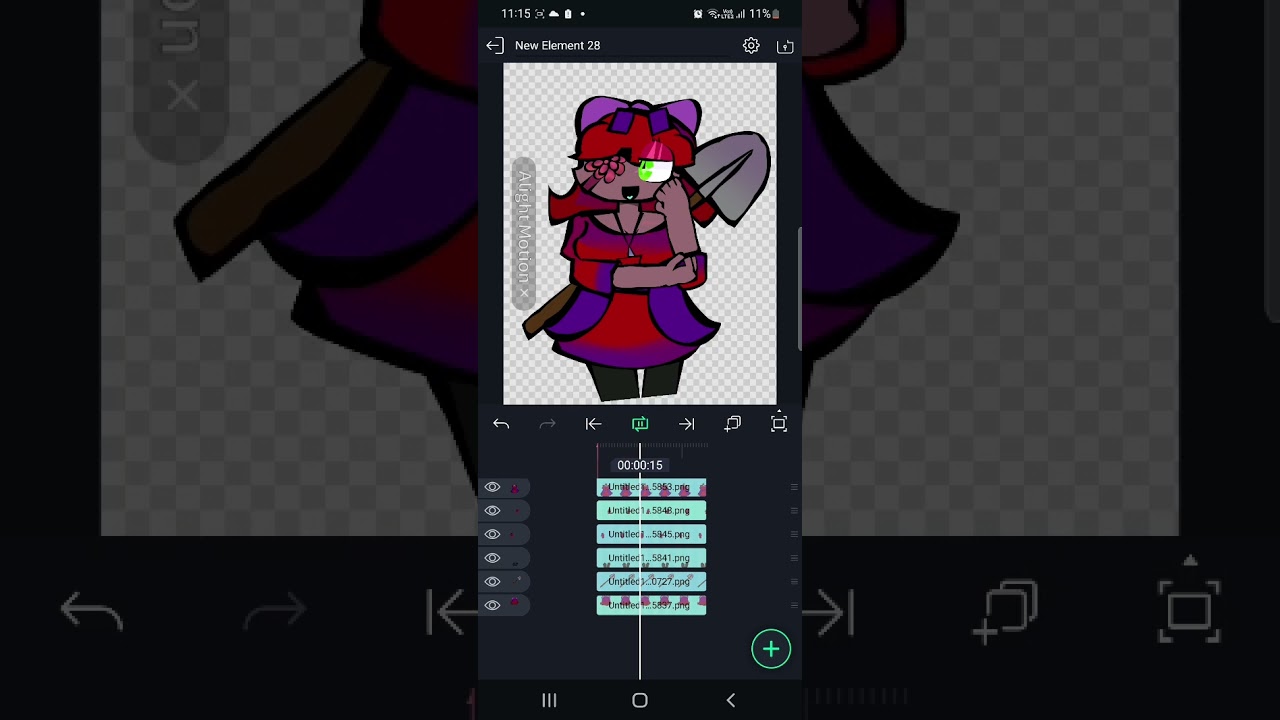Select the Untitled1...5841.png clip
This screenshot has height=720, width=1280.
651,558
